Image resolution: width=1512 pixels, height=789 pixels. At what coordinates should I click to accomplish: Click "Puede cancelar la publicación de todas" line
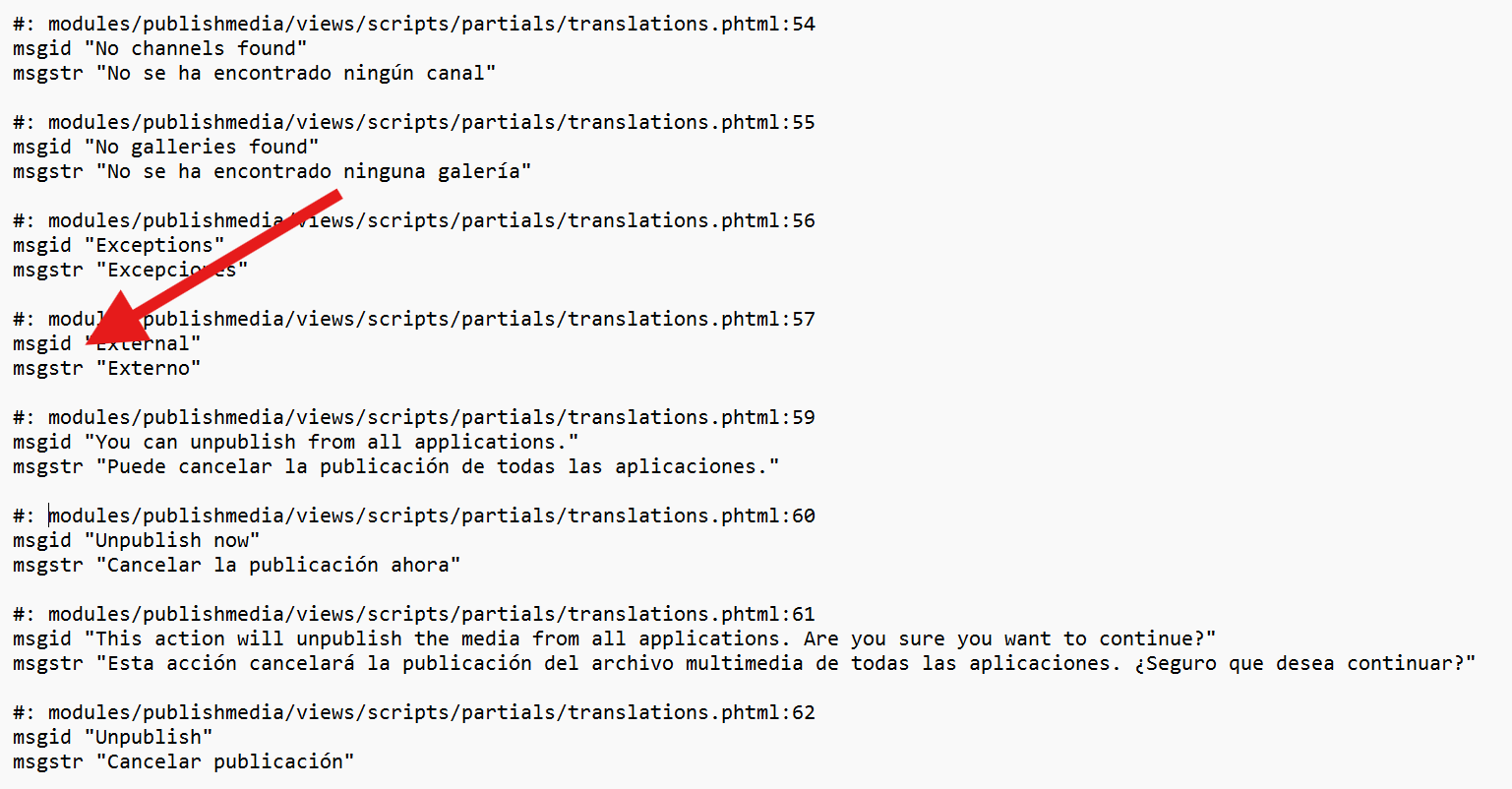click(x=396, y=466)
